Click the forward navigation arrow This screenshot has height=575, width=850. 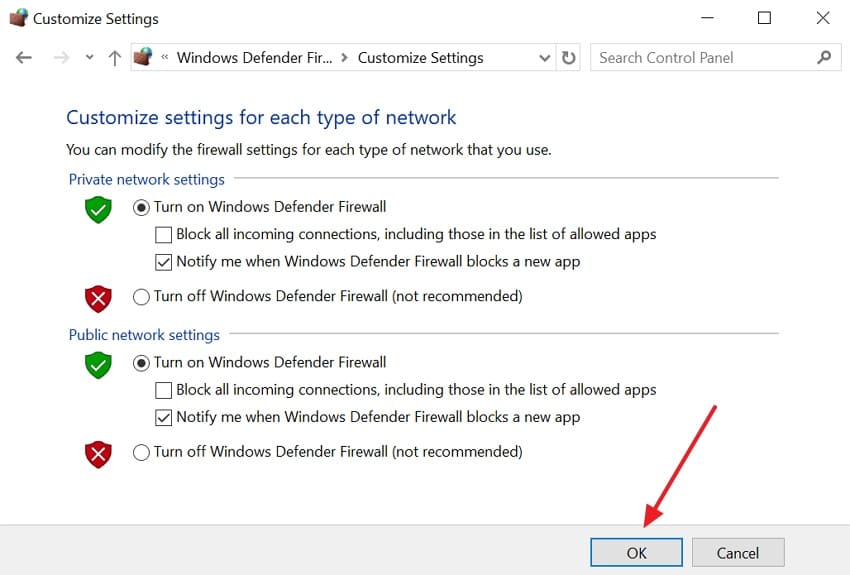coord(61,57)
